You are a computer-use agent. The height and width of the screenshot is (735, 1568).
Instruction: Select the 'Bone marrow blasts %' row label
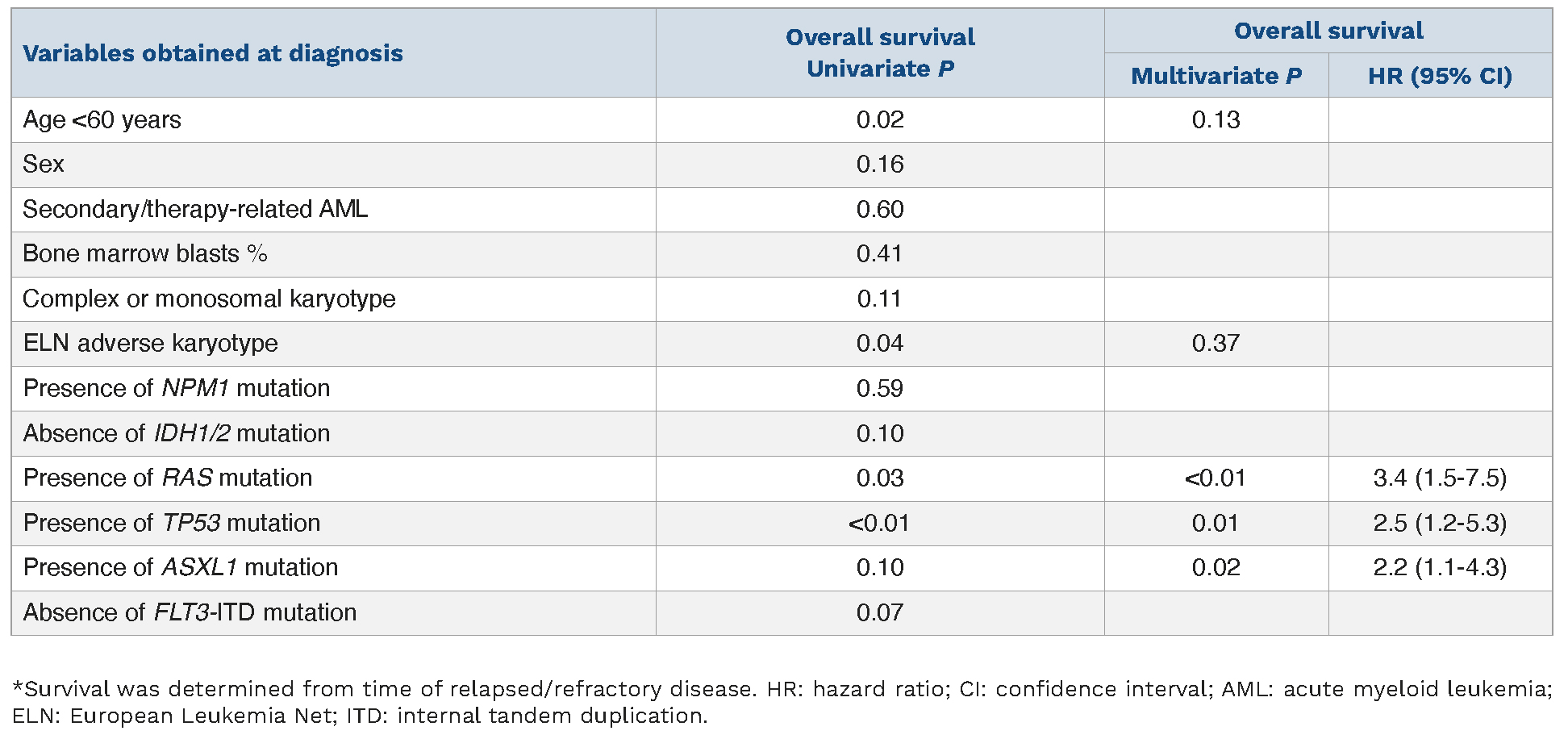(145, 254)
